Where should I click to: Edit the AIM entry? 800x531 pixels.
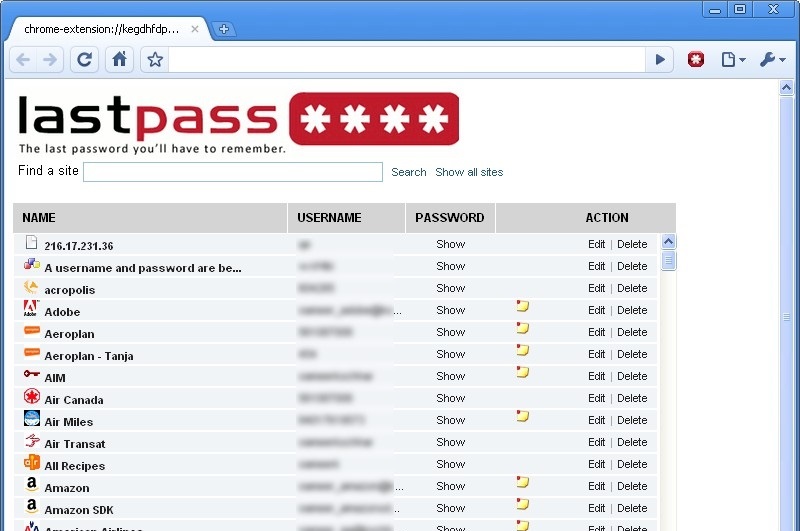coord(596,376)
